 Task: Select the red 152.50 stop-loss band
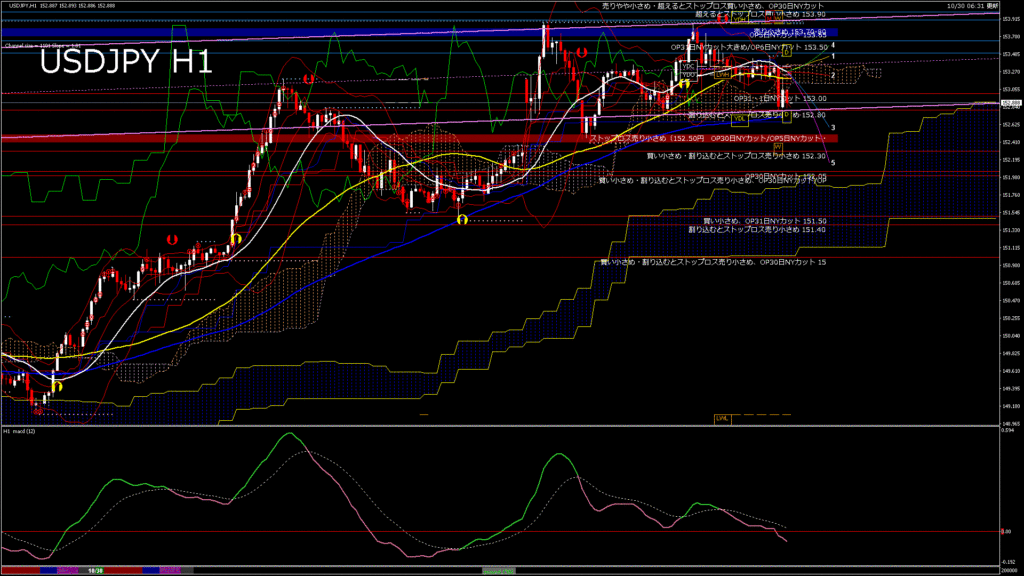tap(300, 138)
